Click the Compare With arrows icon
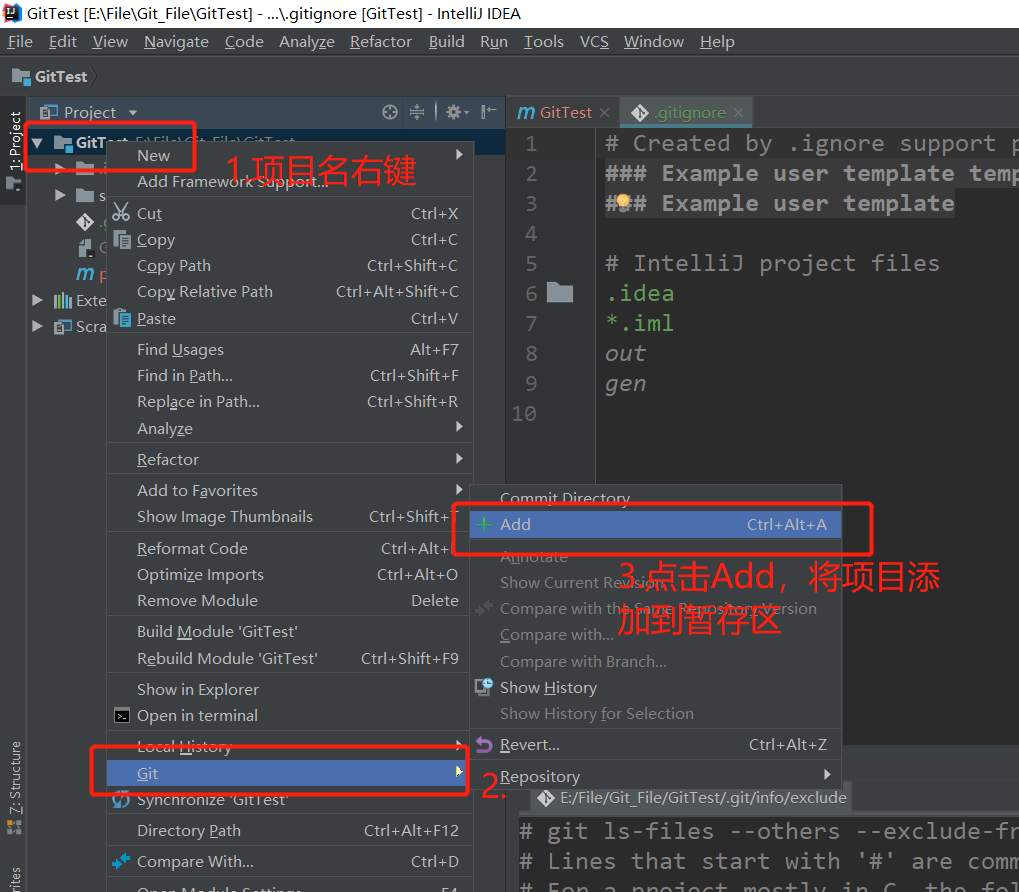Screen dimensions: 1019x892 (121, 861)
